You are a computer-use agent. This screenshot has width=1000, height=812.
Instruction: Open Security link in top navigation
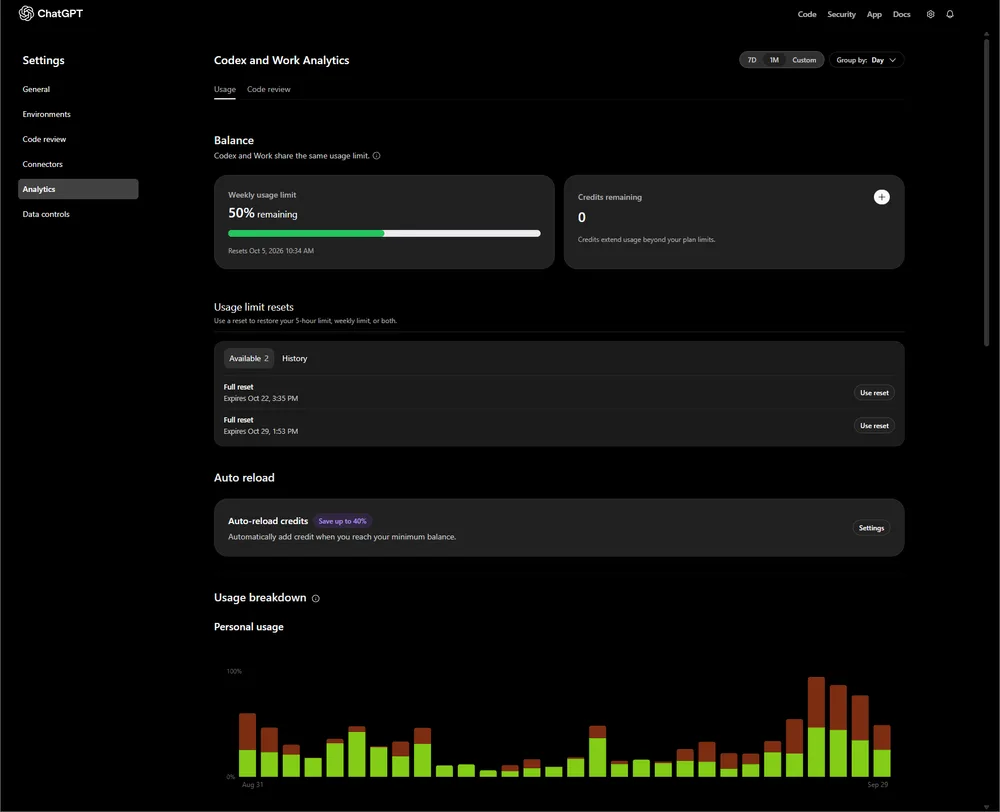click(x=841, y=14)
